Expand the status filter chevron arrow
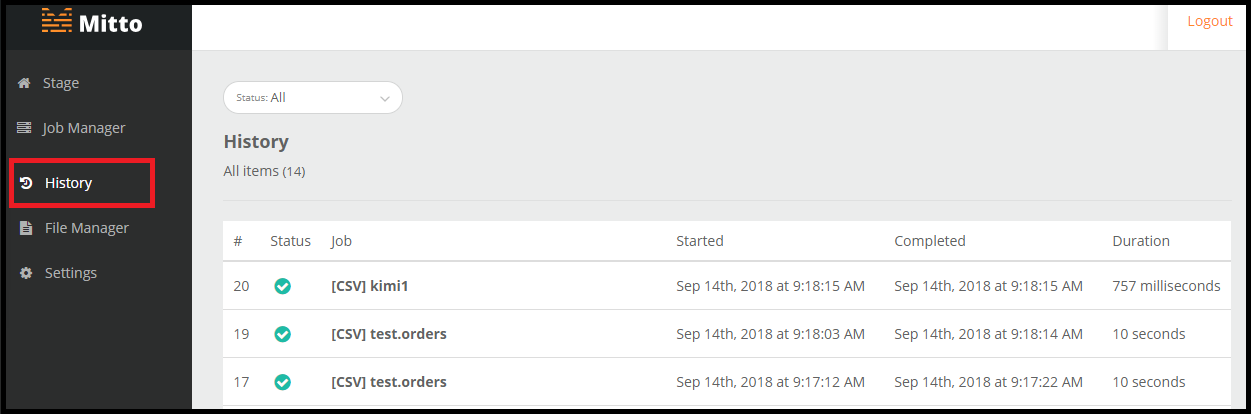The image size is (1251, 414). tap(385, 98)
